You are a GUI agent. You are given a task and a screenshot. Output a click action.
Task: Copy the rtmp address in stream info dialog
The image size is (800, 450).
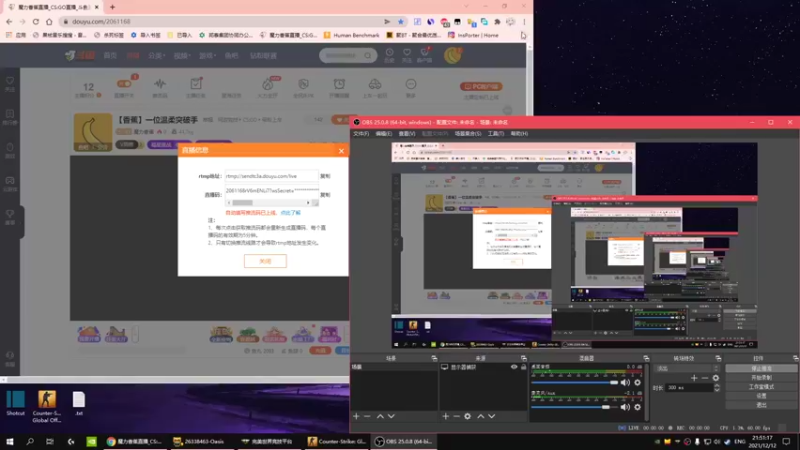point(325,176)
